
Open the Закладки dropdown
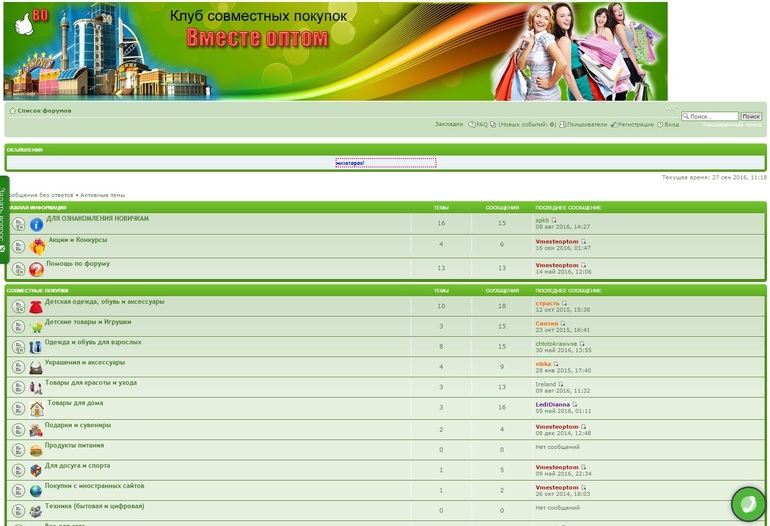pos(448,125)
